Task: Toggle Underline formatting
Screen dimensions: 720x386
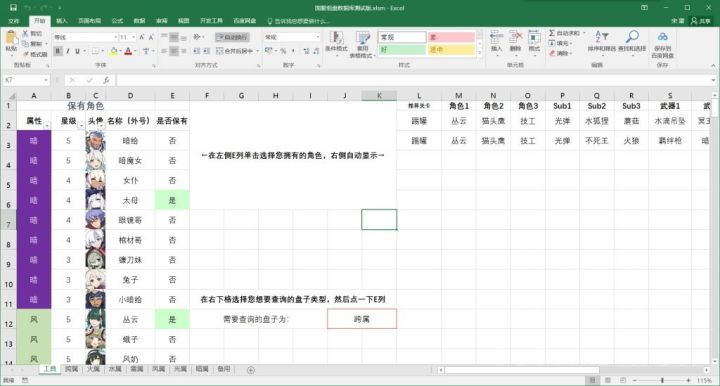Action: click(77, 51)
